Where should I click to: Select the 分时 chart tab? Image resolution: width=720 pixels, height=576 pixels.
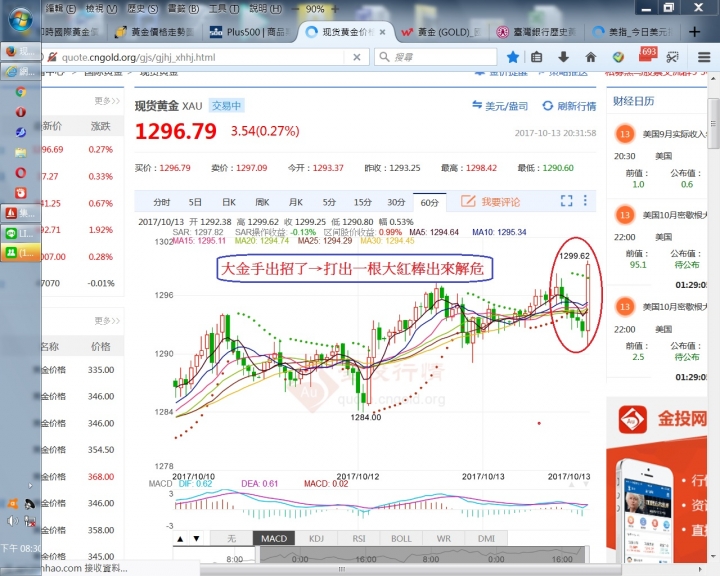[x=162, y=202]
